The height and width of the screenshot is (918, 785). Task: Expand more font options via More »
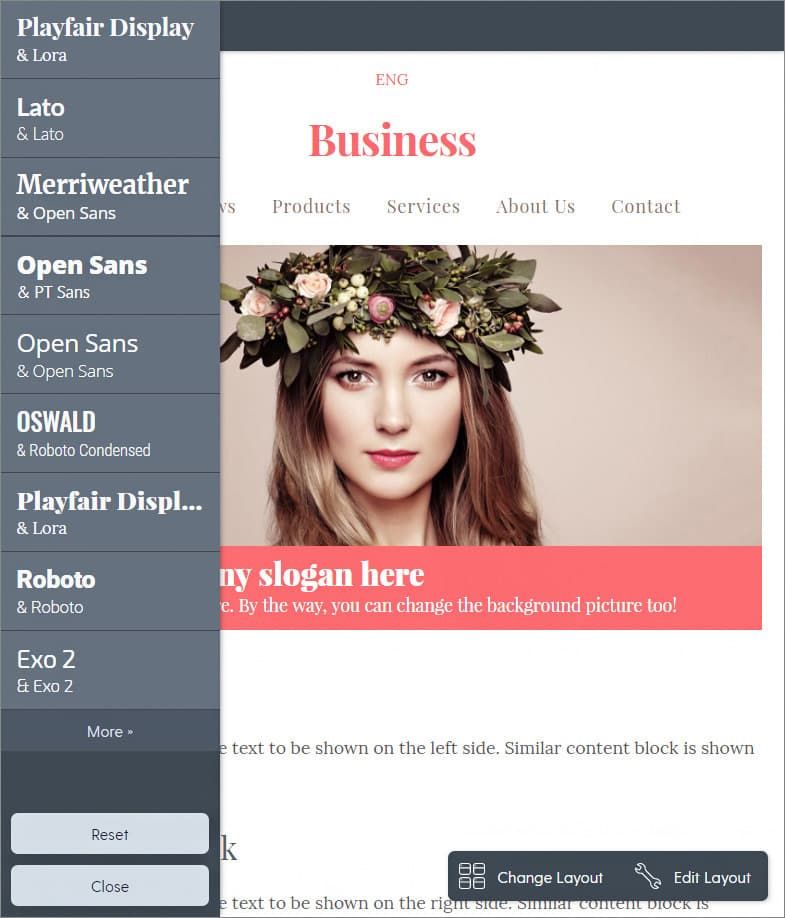[110, 731]
